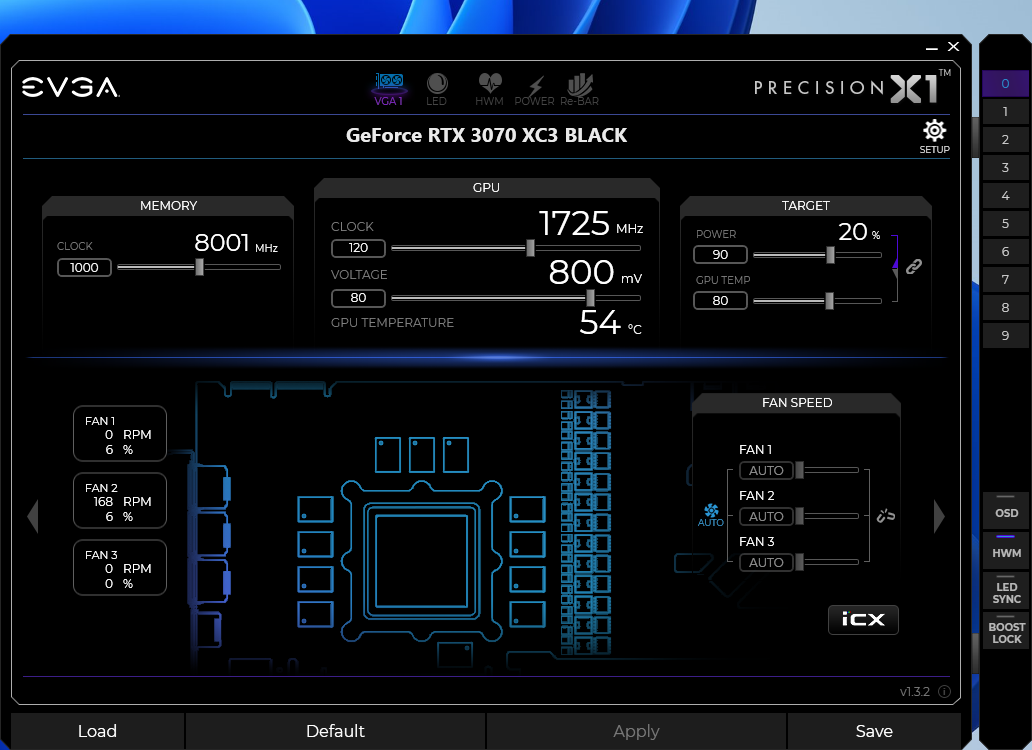Click the GeForce RTX 3070 XC3 BLACK title
Viewport: 1032px width, 750px height.
pyautogui.click(x=486, y=135)
